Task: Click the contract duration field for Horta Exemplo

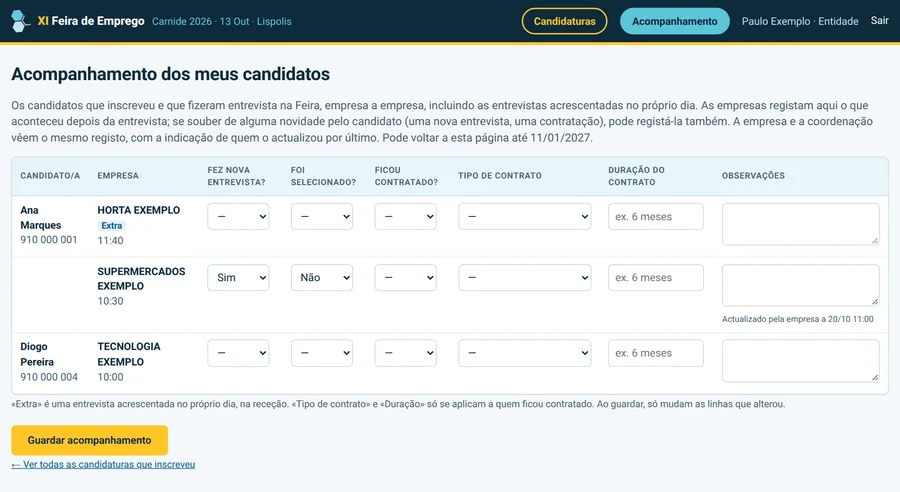Action: point(655,216)
